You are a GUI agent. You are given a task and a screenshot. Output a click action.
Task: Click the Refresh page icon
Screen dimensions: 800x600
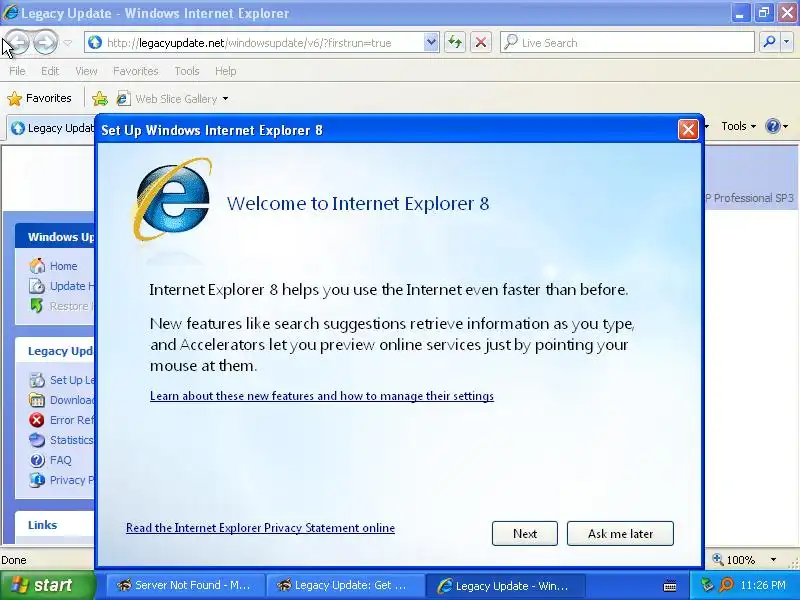pos(455,43)
